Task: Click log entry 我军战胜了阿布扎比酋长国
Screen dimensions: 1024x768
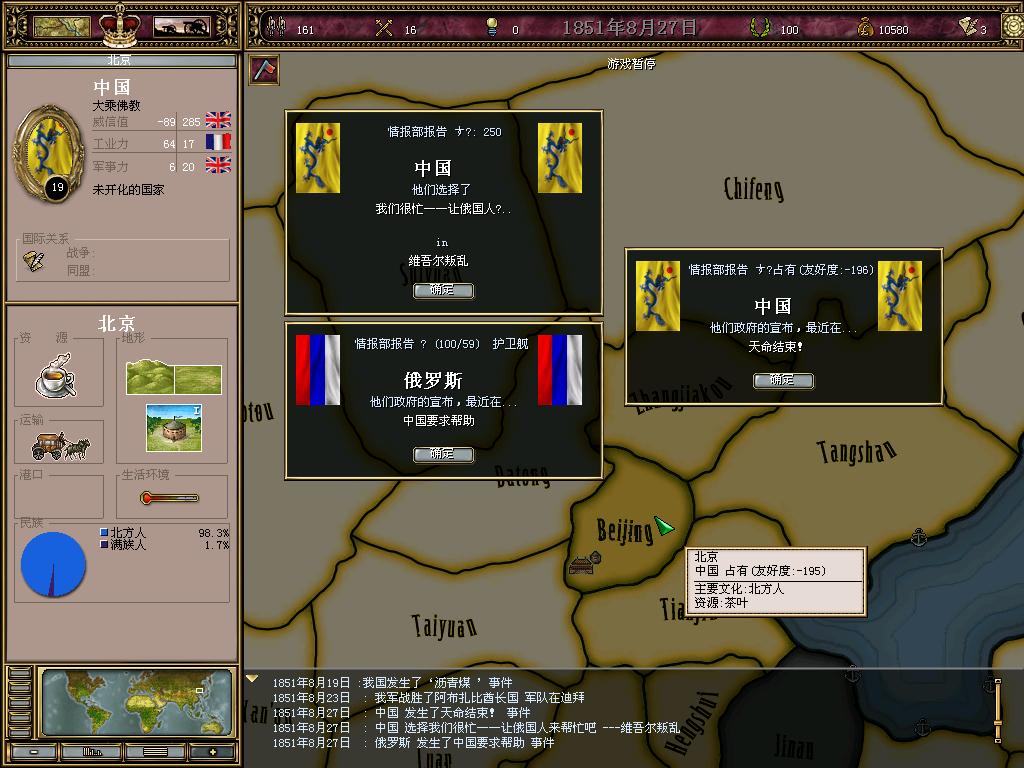Action: [428, 697]
